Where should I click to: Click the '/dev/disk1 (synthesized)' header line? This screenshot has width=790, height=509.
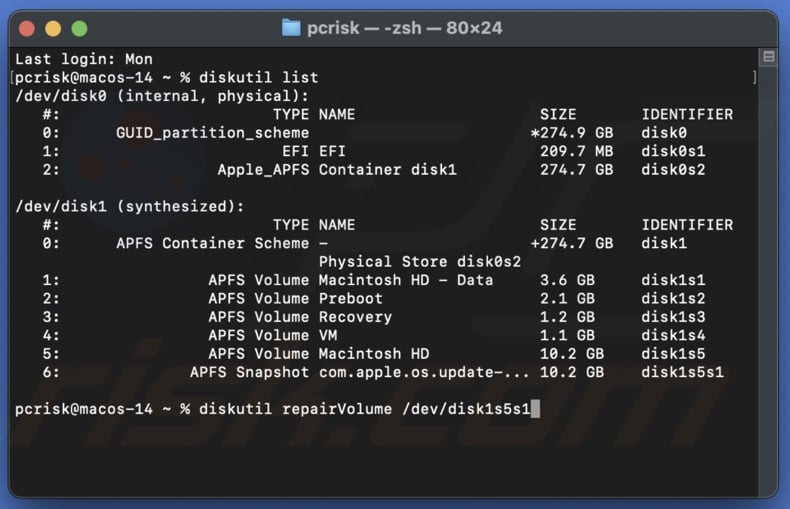(x=130, y=206)
